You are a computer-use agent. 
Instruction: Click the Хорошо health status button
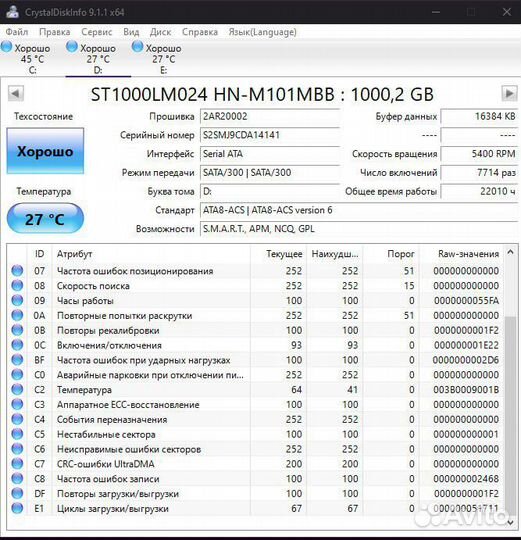pyautogui.click(x=45, y=151)
